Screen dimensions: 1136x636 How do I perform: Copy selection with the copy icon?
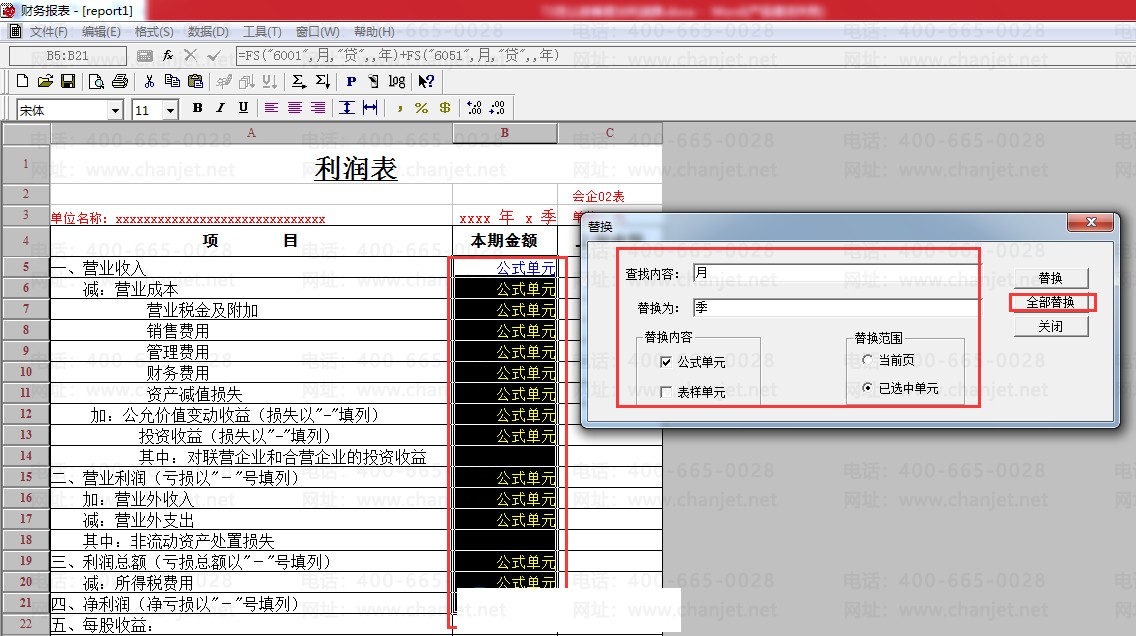pos(172,81)
